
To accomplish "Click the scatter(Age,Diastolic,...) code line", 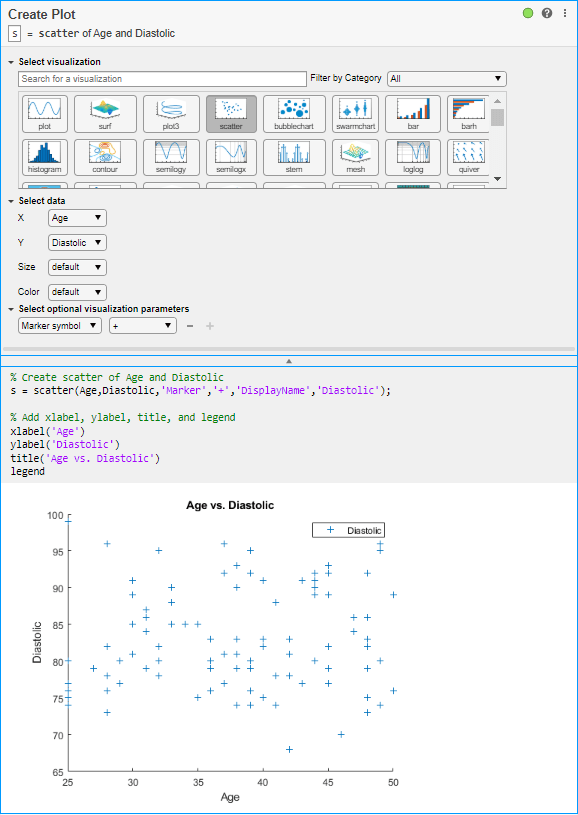I will tap(200, 390).
